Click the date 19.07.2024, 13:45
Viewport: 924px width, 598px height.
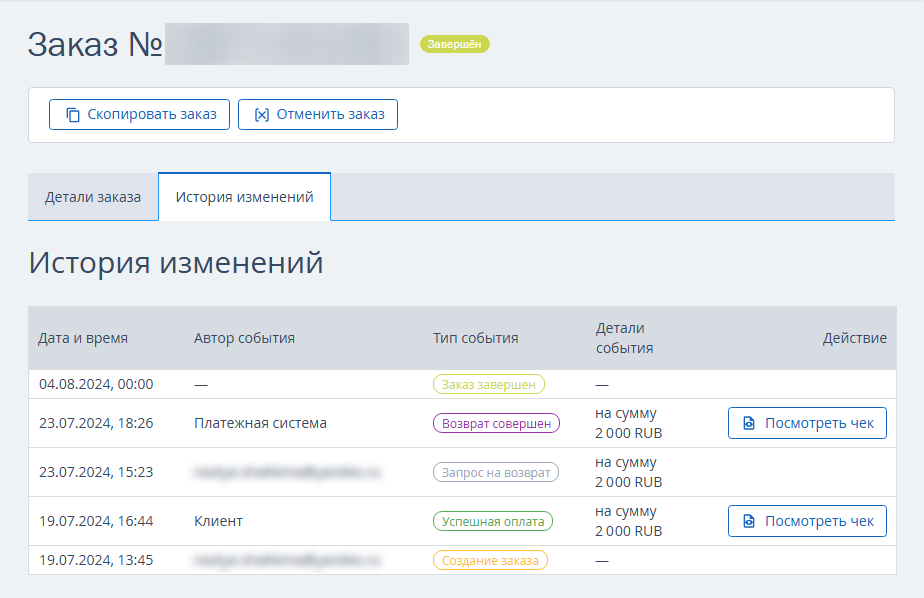click(96, 560)
